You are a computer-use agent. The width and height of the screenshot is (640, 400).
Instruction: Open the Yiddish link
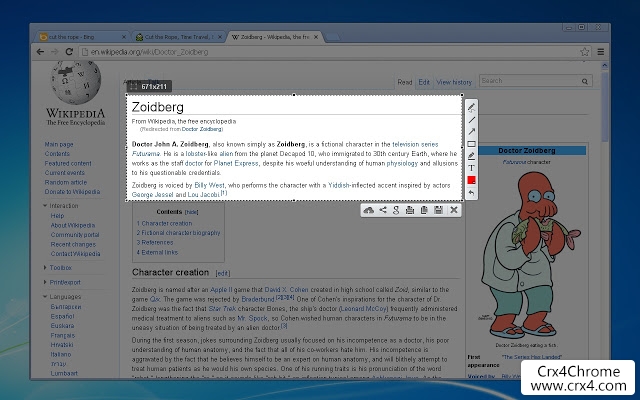[339, 185]
